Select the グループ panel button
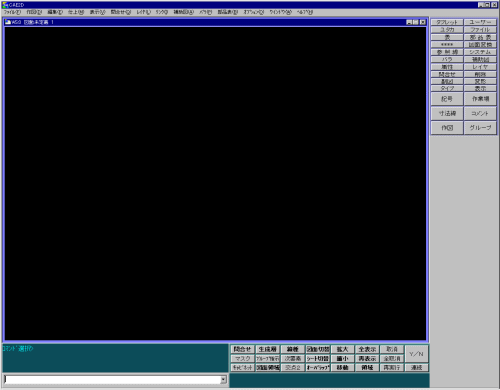 480,128
